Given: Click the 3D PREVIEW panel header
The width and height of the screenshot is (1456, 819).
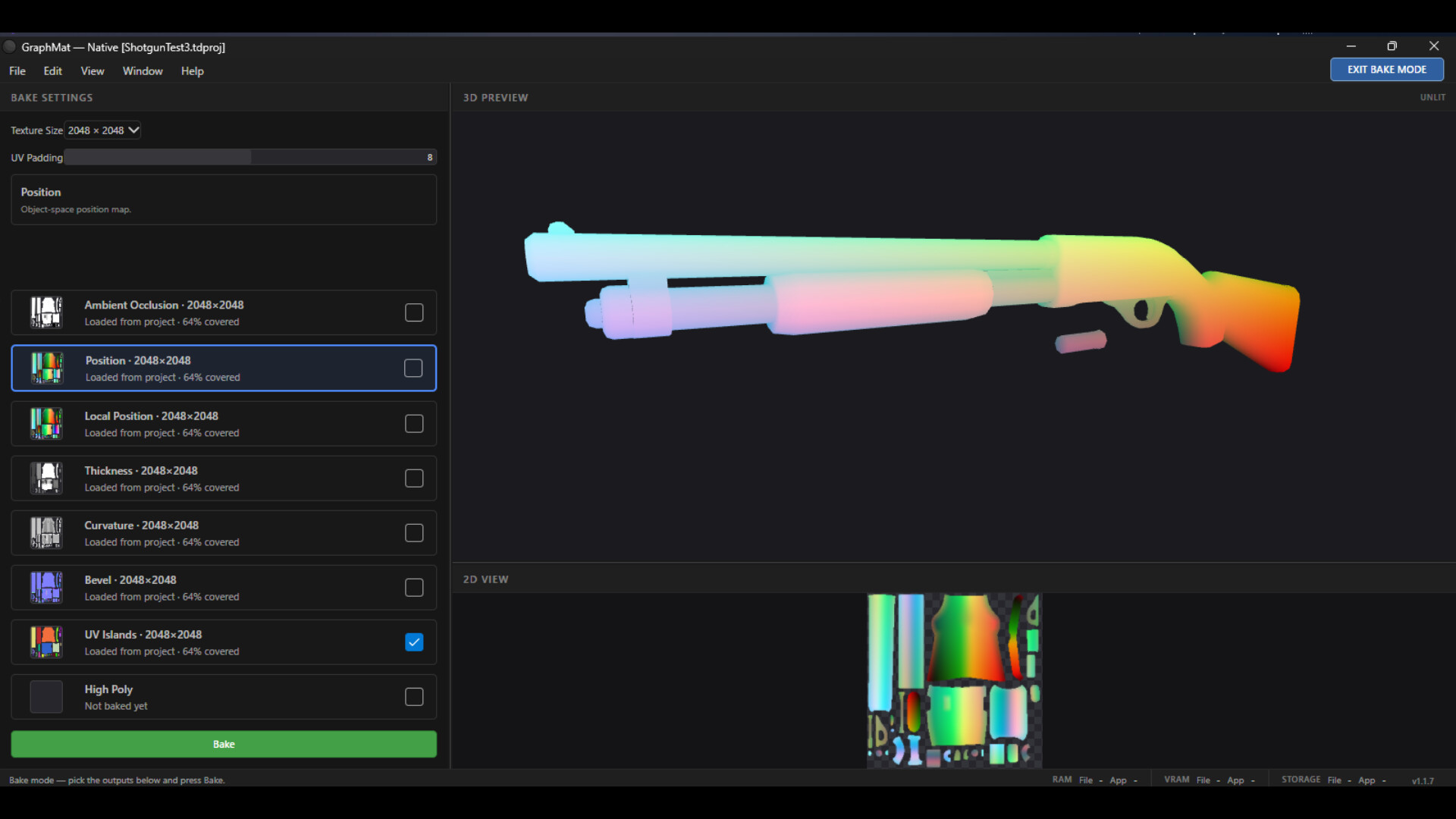Looking at the screenshot, I should (x=495, y=98).
